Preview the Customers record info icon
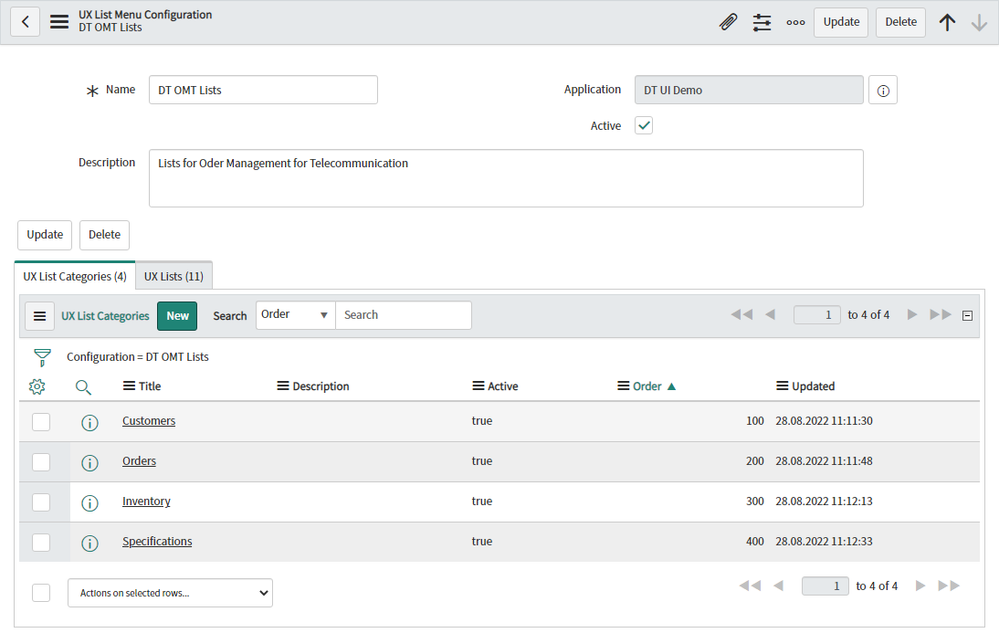This screenshot has width=999, height=635. (x=90, y=423)
